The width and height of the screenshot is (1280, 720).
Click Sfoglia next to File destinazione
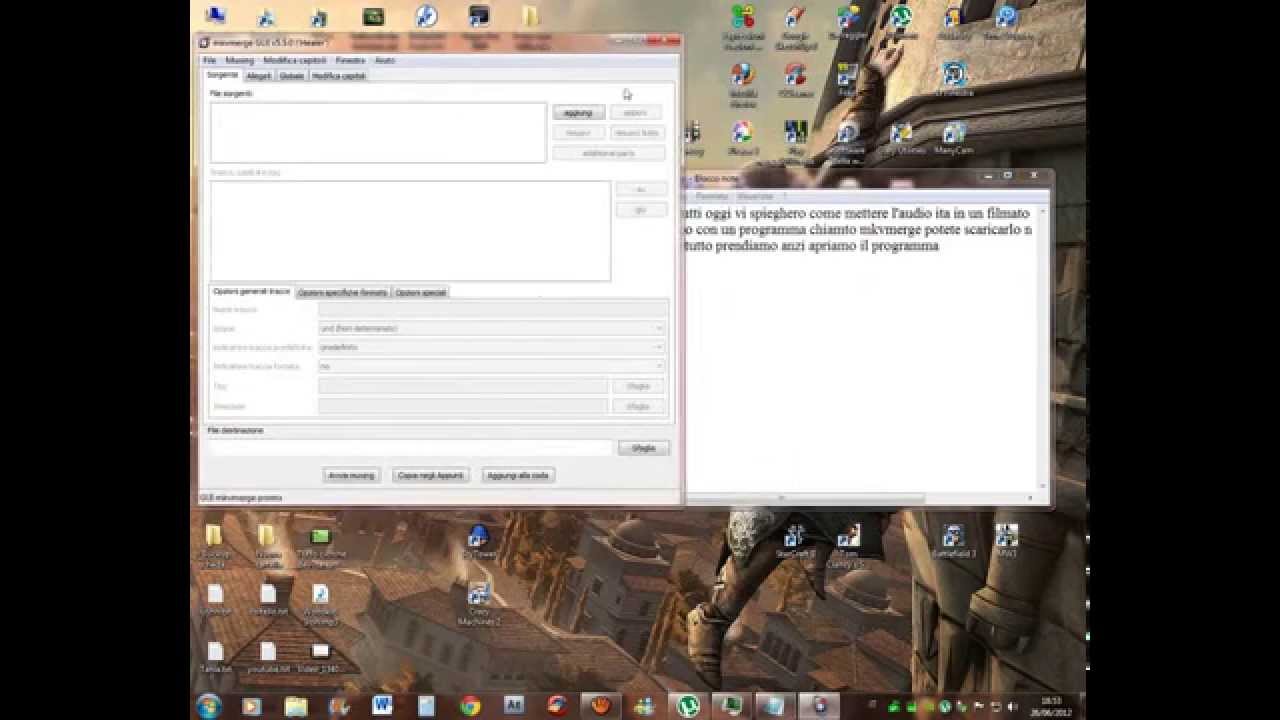pos(643,448)
